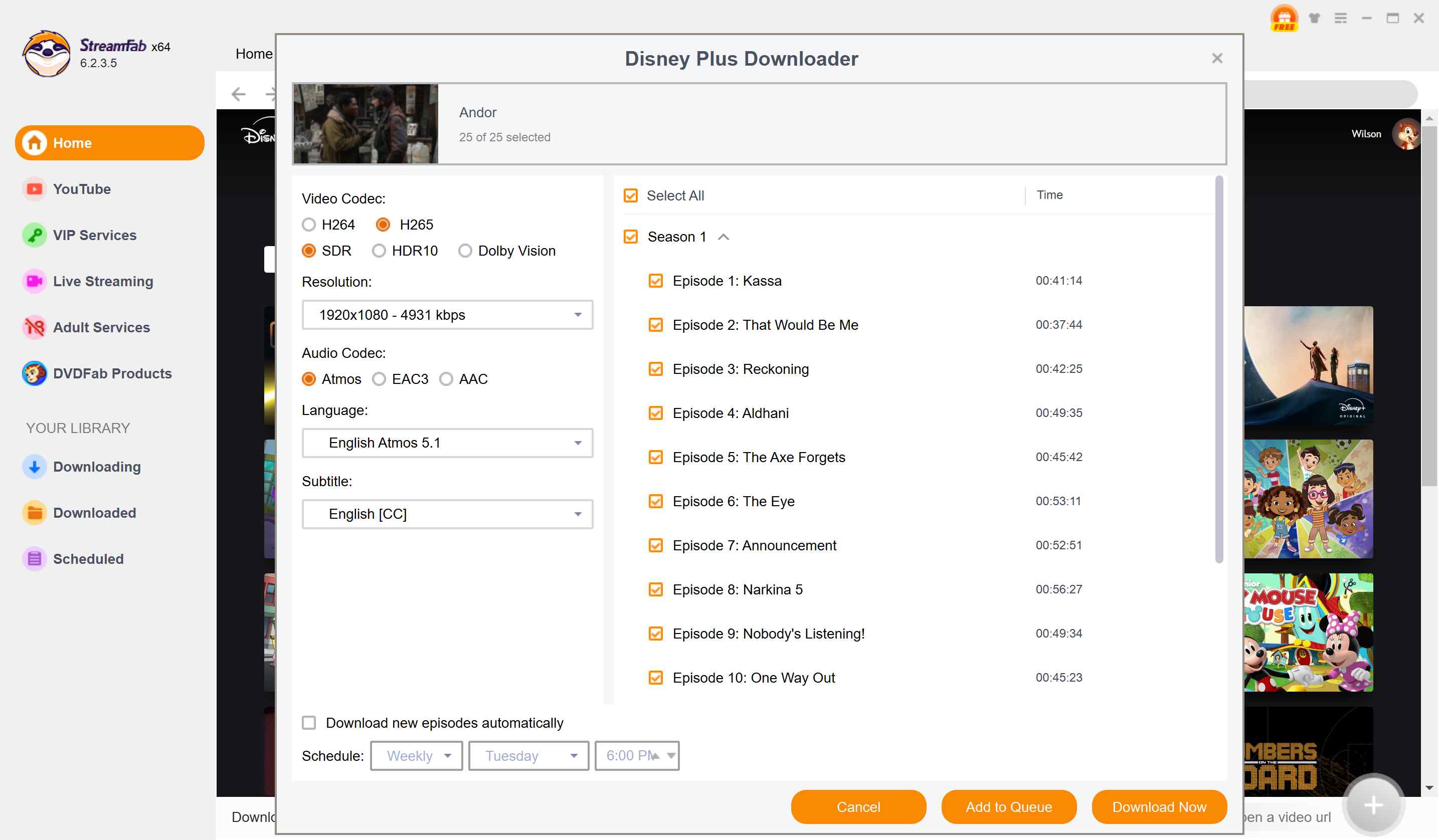The height and width of the screenshot is (840, 1439).
Task: Go to Adult Services menu item
Action: (101, 328)
